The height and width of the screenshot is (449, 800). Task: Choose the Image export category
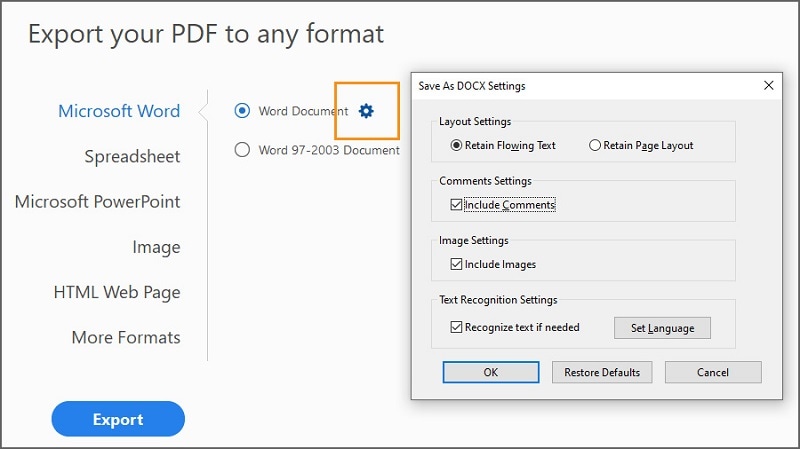click(156, 247)
